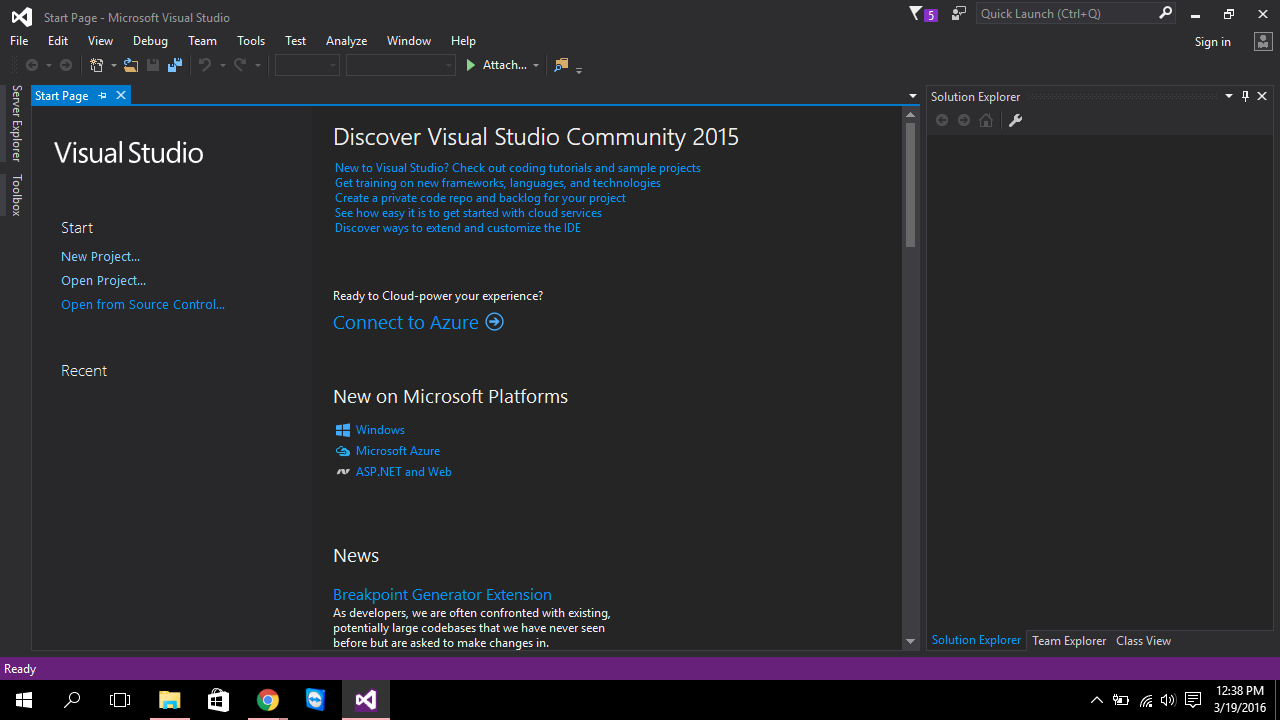Click the Redo toolbar icon
Image resolution: width=1280 pixels, height=720 pixels.
239,64
